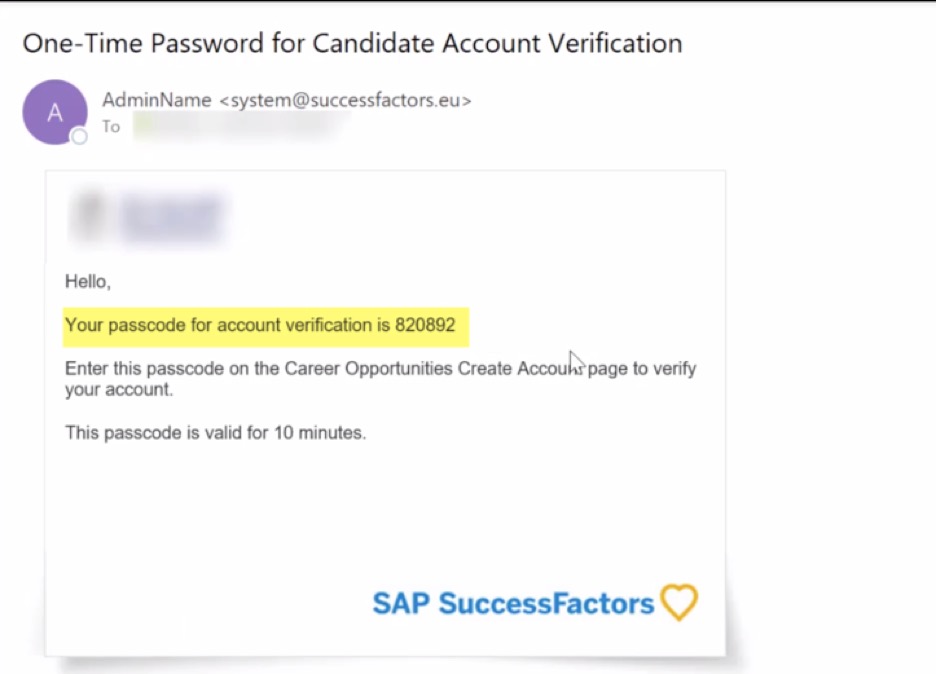
Task: Click the system@successfactors.eu email address
Action: click(344, 100)
